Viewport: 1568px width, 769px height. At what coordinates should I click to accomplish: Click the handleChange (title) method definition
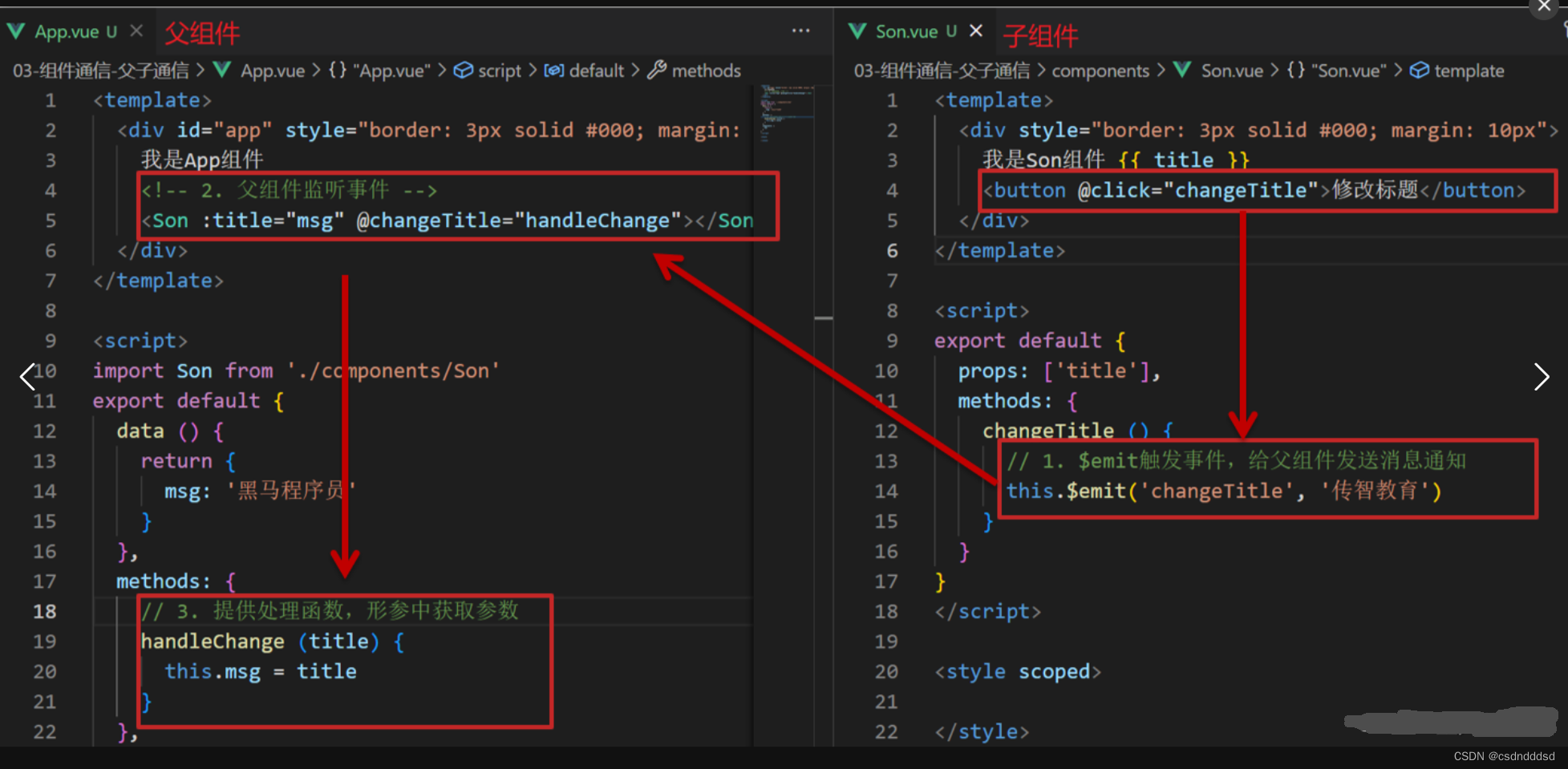(x=273, y=642)
